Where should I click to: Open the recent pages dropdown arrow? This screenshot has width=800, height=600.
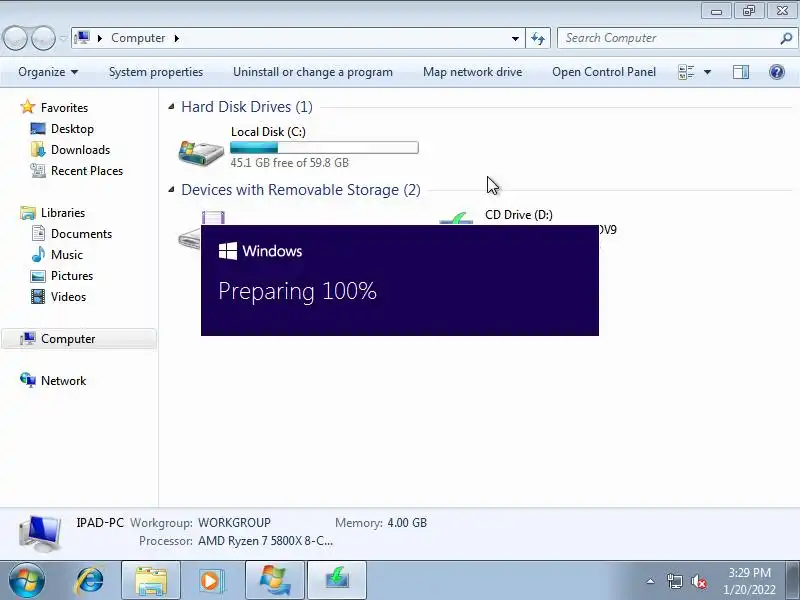click(x=63, y=38)
